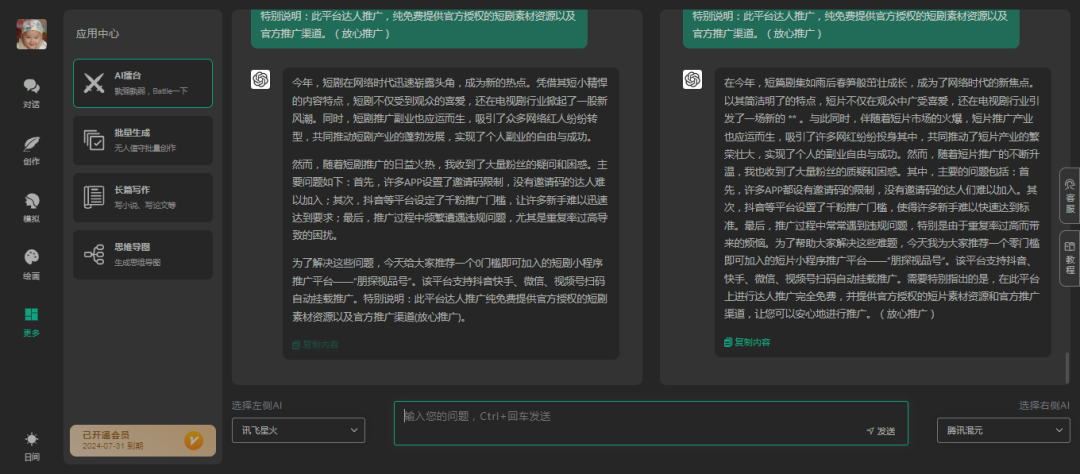Click the 选择右侧AI label
The width and height of the screenshot is (1080, 474).
coord(1045,406)
